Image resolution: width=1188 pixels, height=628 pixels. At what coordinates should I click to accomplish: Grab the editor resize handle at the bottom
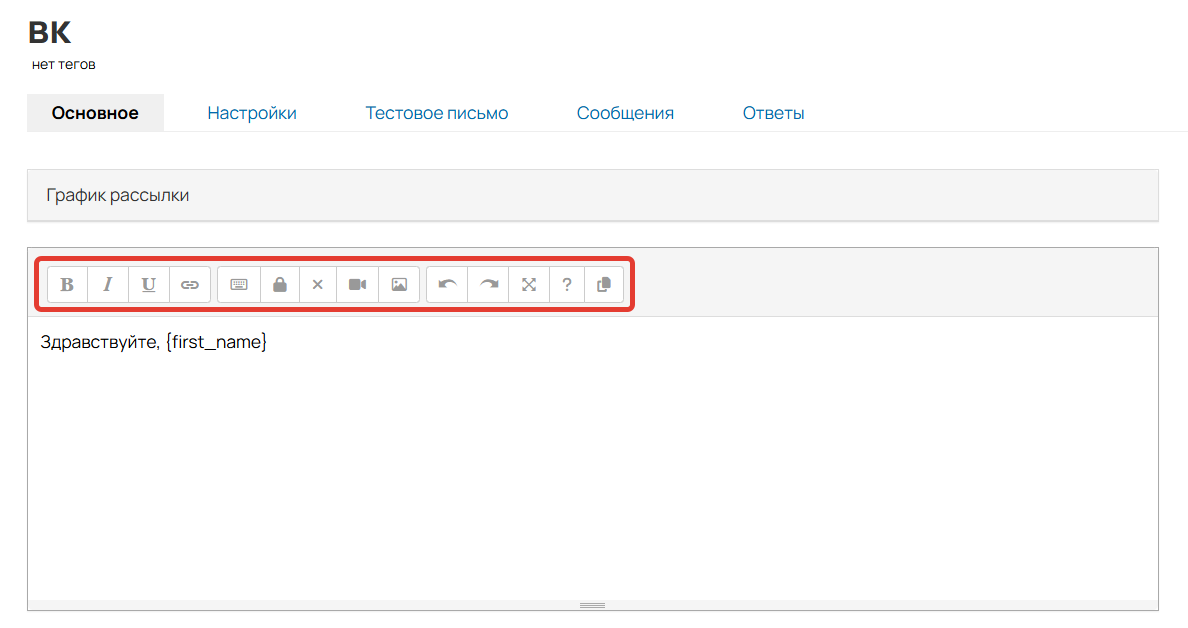click(x=592, y=605)
